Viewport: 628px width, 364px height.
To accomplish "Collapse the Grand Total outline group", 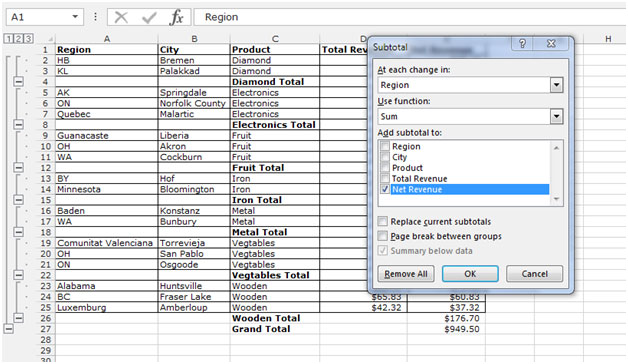I will tap(8, 329).
